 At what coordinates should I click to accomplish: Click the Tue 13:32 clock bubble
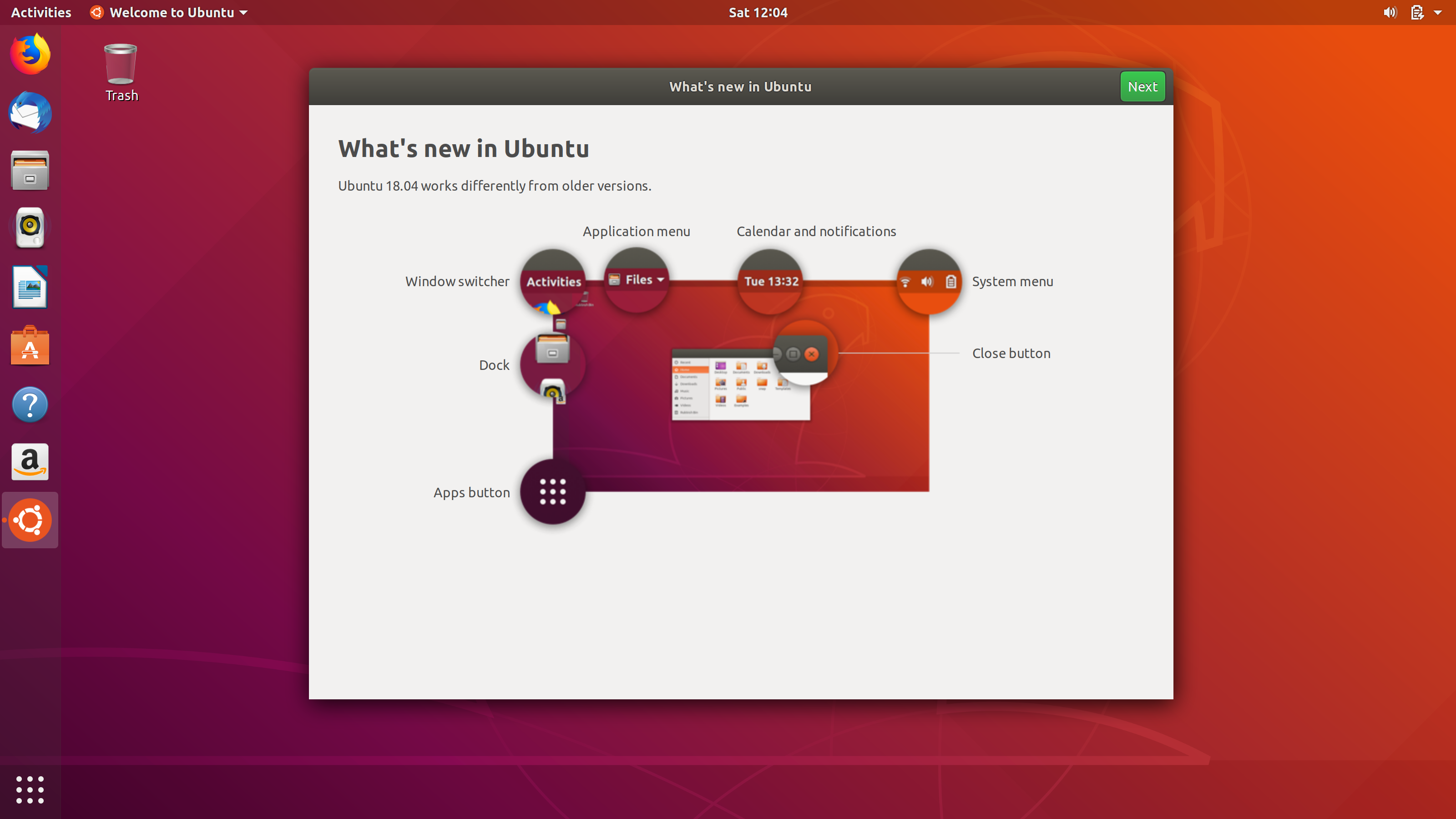coord(770,281)
